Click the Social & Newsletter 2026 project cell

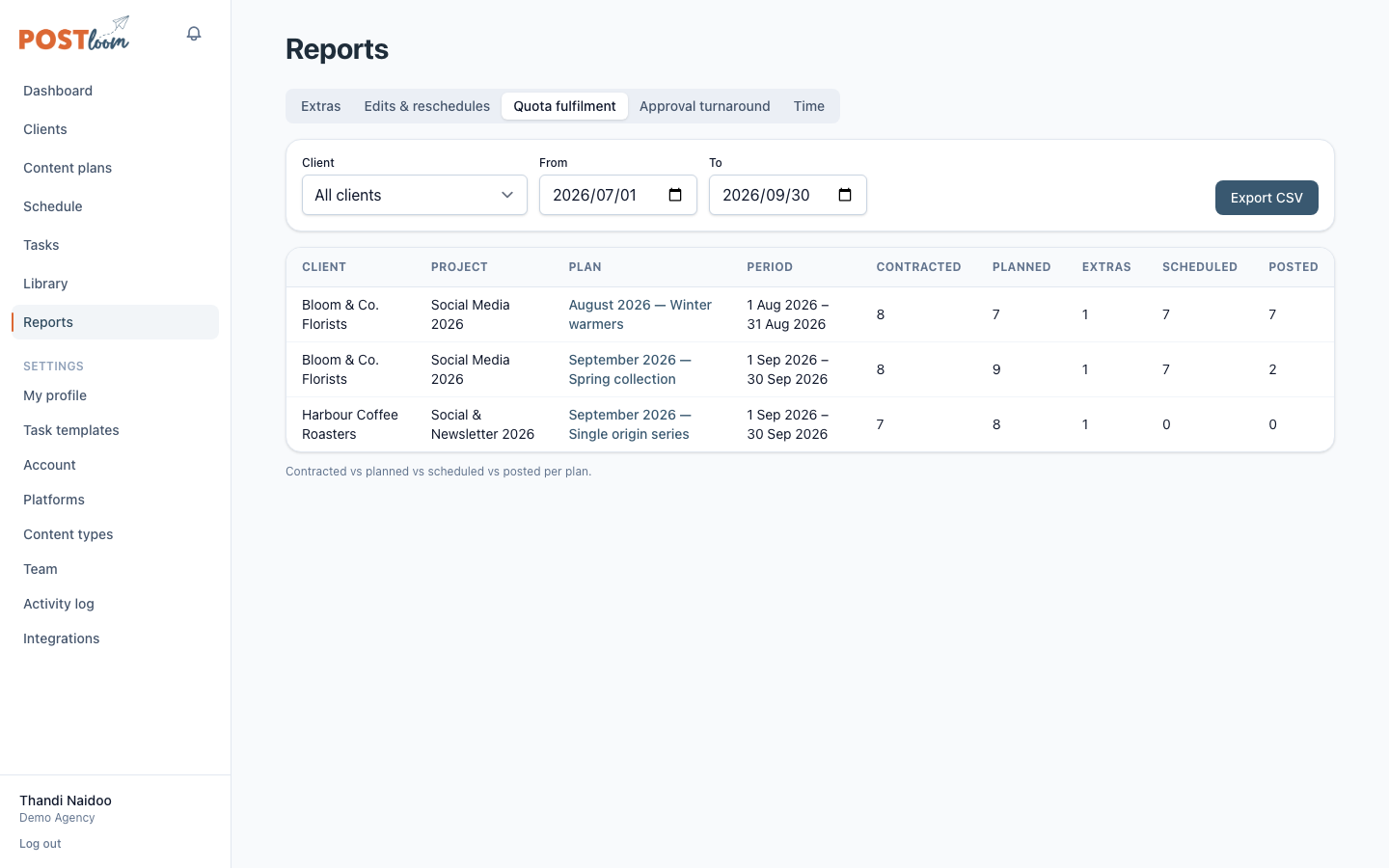(482, 424)
